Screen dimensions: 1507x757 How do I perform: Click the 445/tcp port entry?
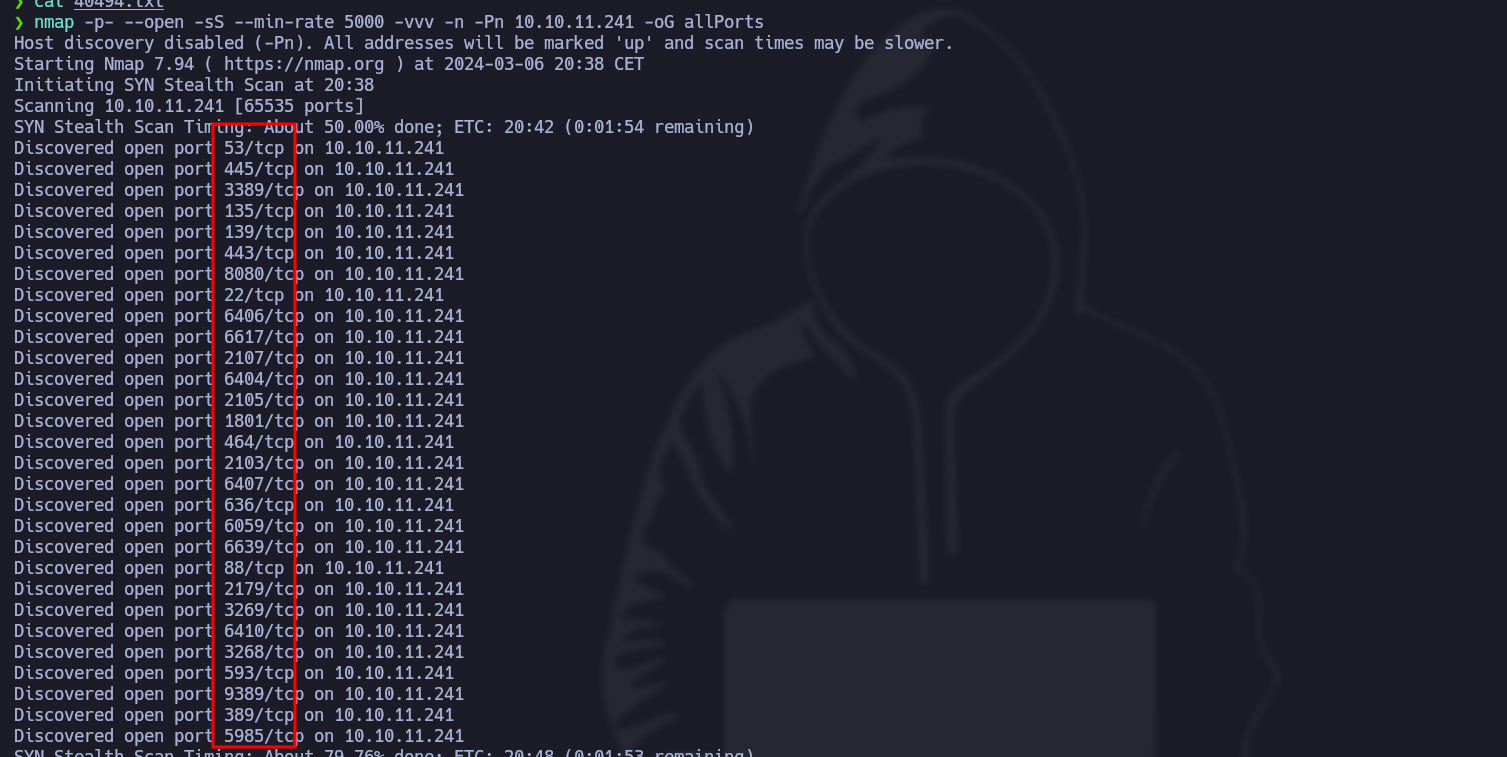(x=259, y=169)
